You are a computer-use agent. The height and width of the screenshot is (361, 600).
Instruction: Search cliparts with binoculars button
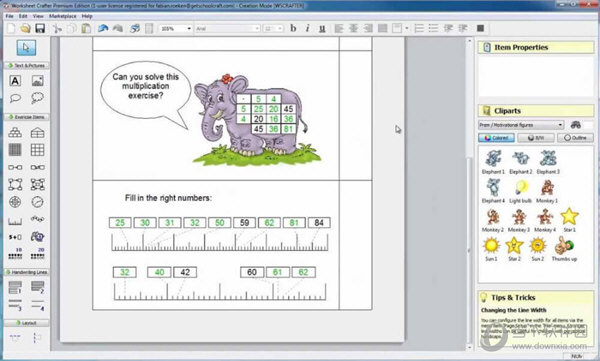tap(576, 125)
